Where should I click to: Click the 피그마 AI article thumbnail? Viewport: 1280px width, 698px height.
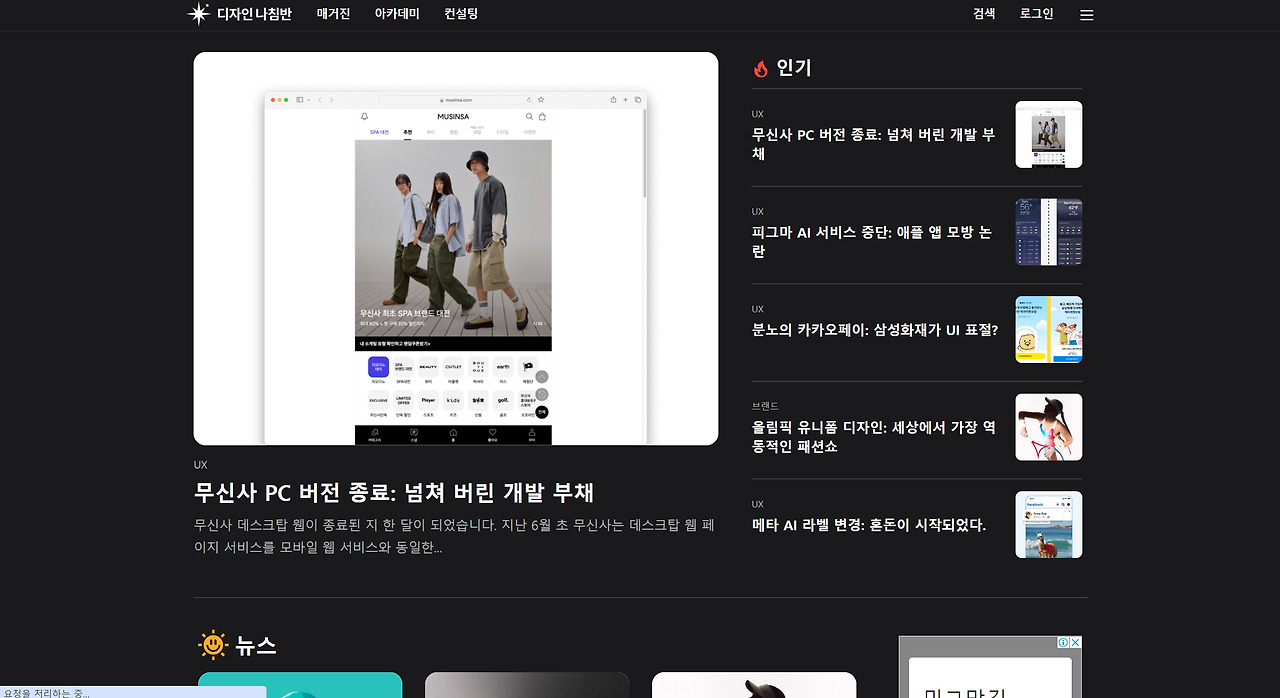click(x=1048, y=231)
